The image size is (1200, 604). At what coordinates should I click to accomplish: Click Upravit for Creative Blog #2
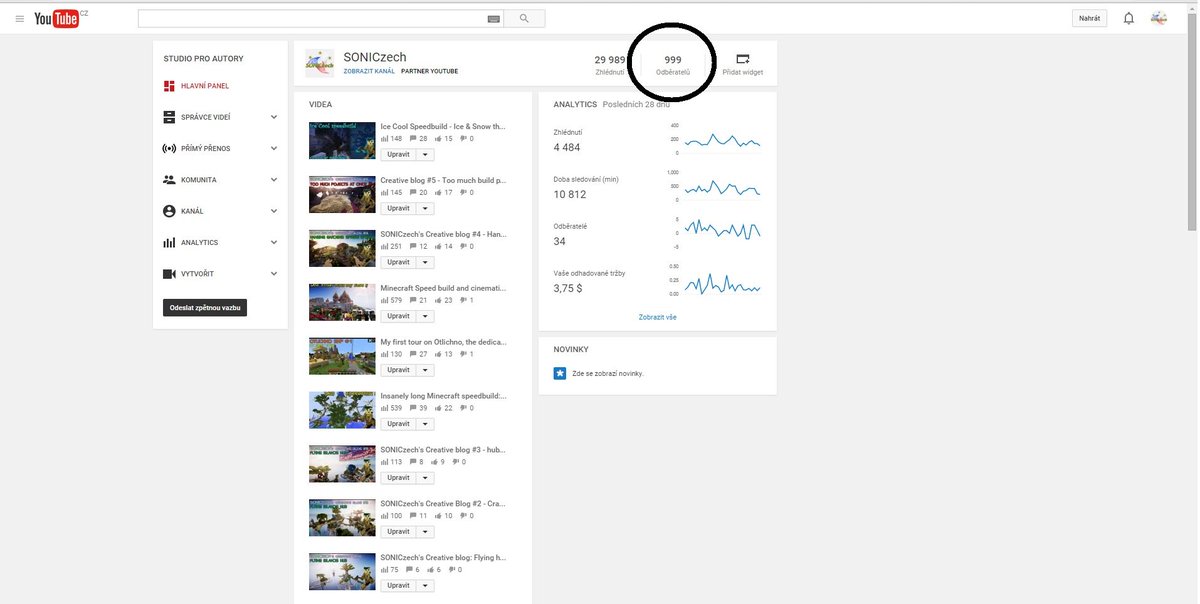pos(398,532)
